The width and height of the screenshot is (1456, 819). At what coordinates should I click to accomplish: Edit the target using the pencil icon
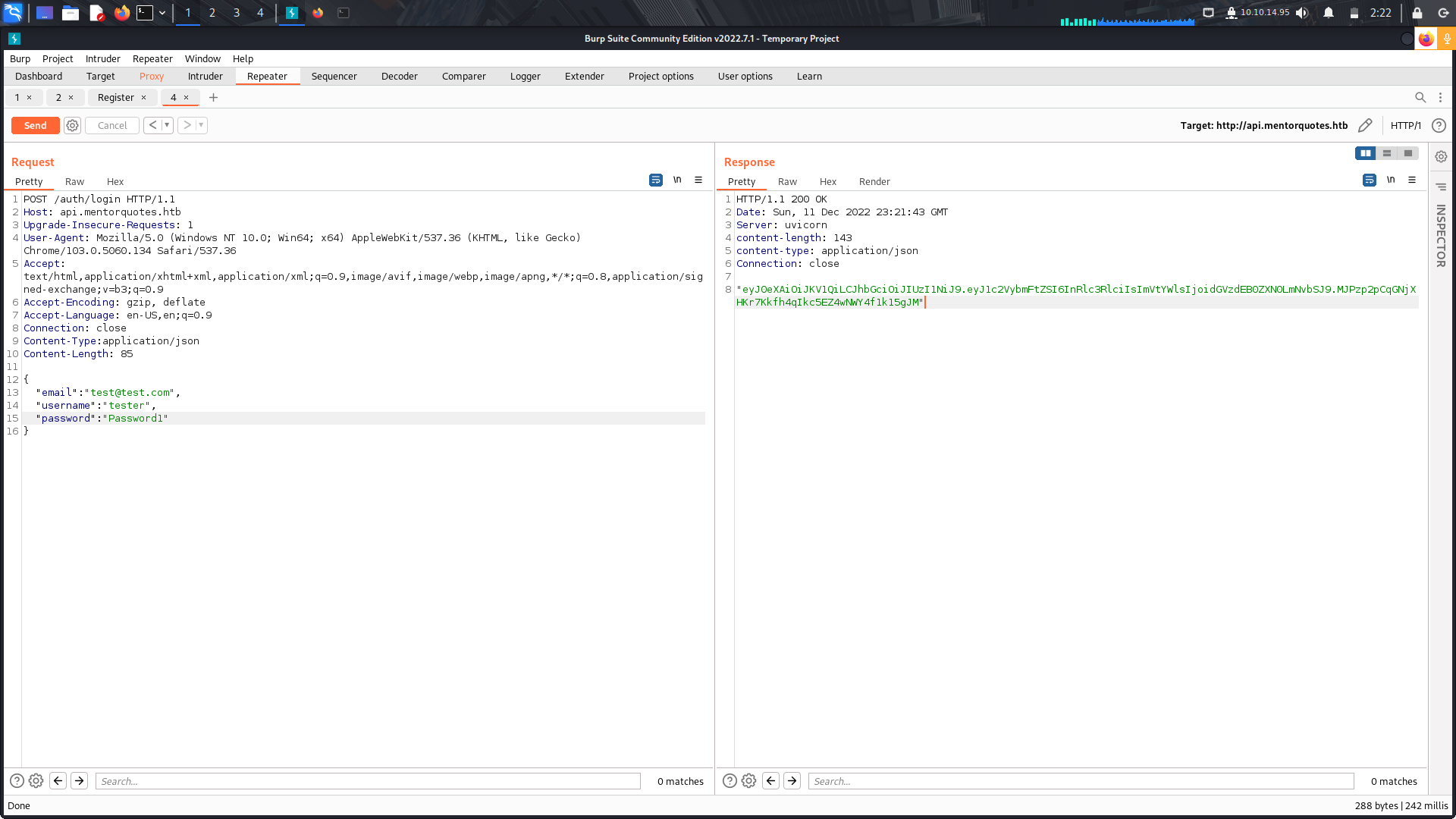point(1365,125)
